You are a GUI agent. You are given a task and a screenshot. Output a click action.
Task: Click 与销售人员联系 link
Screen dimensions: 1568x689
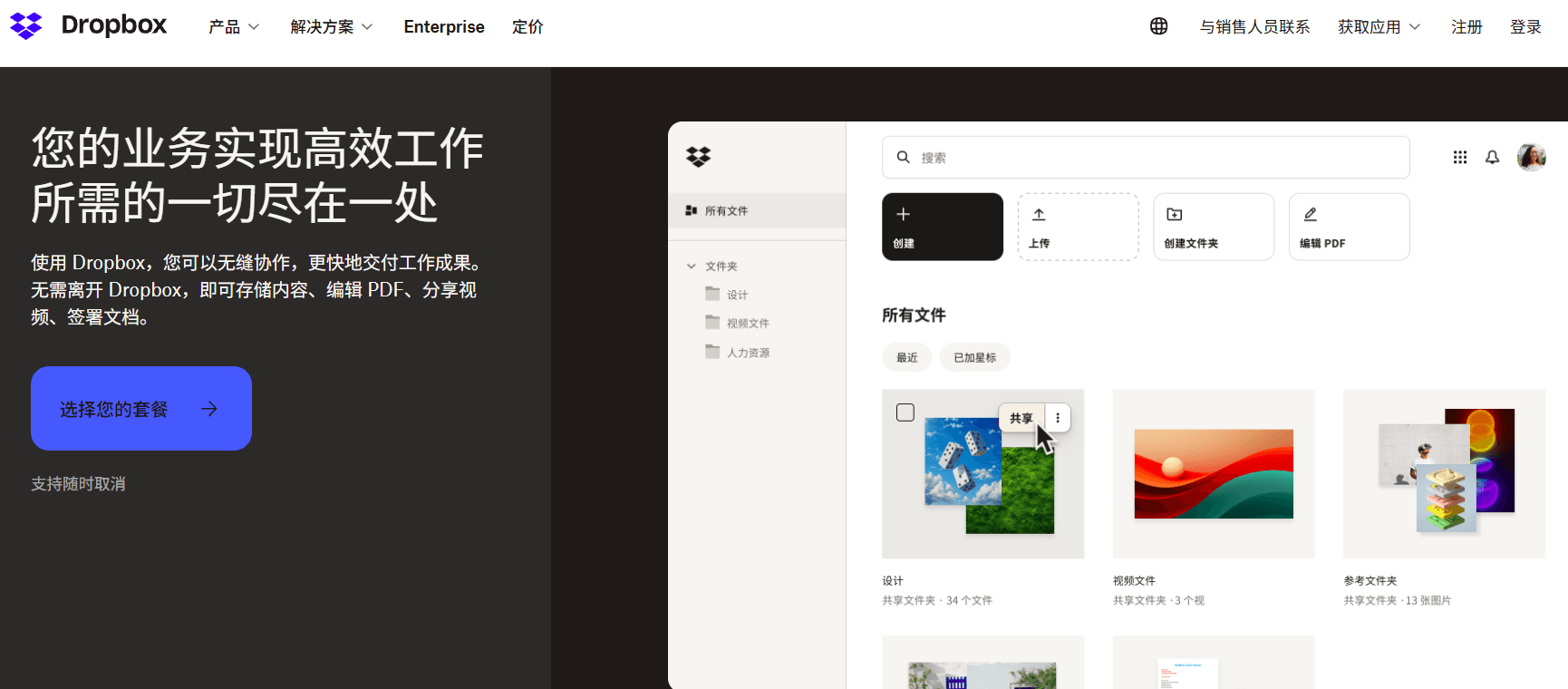point(1254,27)
